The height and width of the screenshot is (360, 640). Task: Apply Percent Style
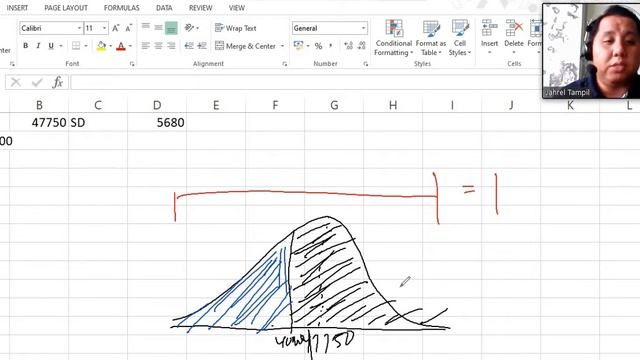pyautogui.click(x=318, y=46)
